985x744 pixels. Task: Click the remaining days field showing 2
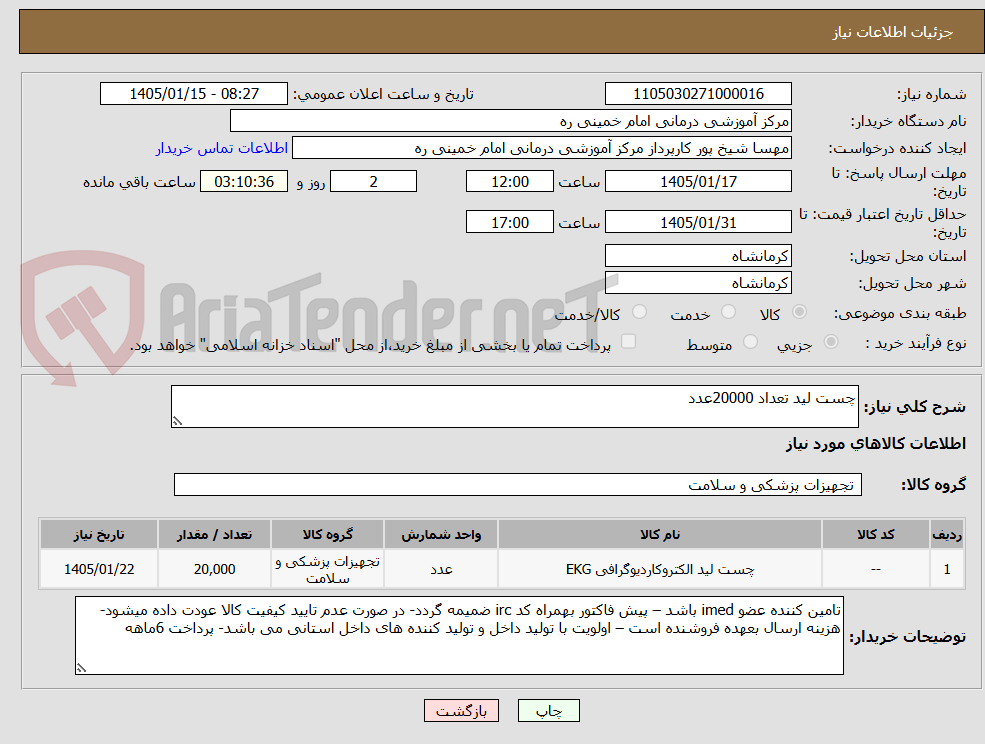click(373, 182)
